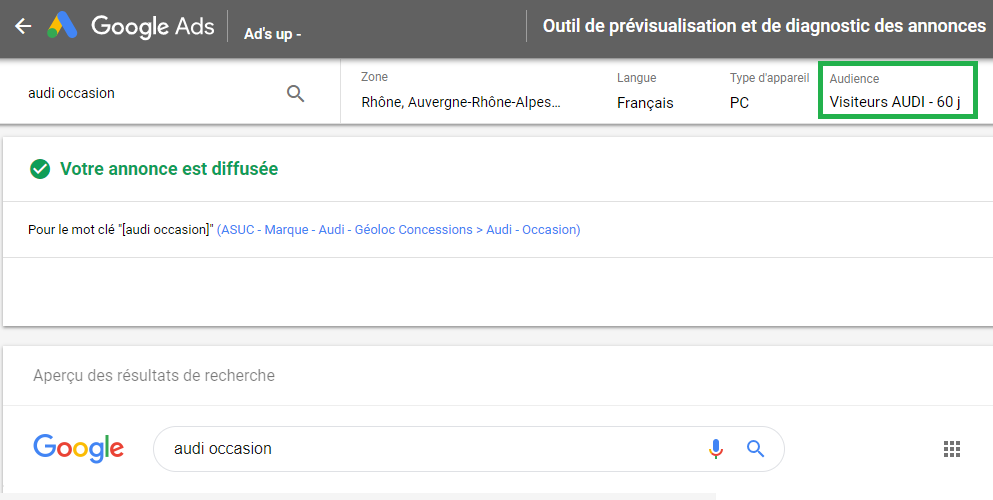This screenshot has height=500, width=993.
Task: Click the microphone voice search icon
Action: 715,448
